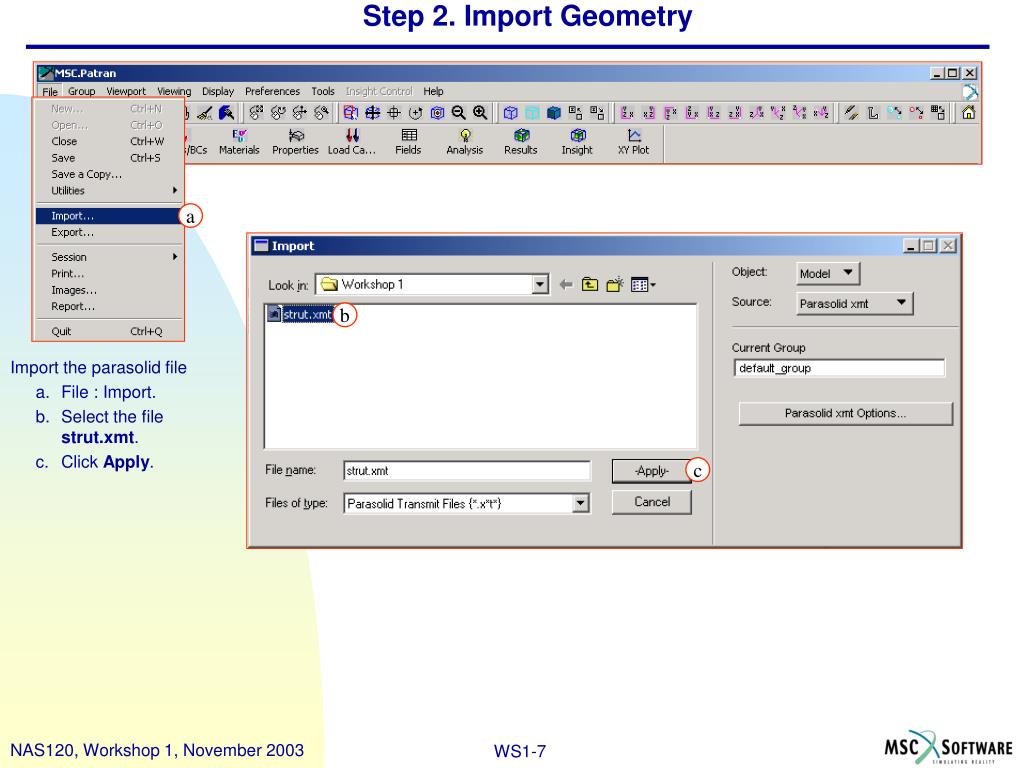The height and width of the screenshot is (768, 1024).
Task: Open the Analysis application
Action: [x=464, y=142]
